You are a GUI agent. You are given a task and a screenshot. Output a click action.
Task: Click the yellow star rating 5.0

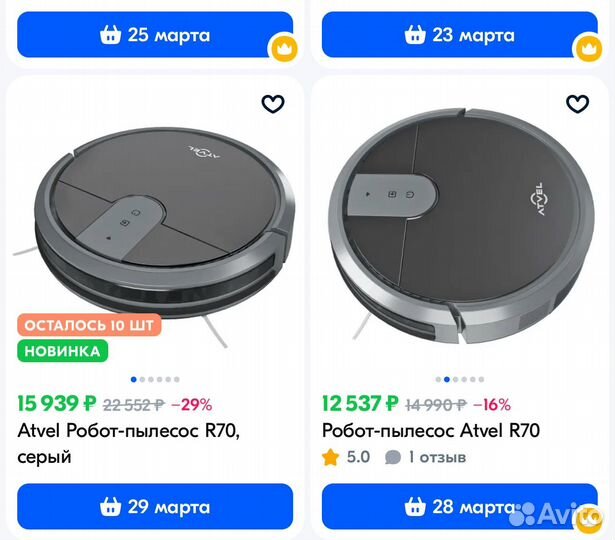click(x=330, y=457)
